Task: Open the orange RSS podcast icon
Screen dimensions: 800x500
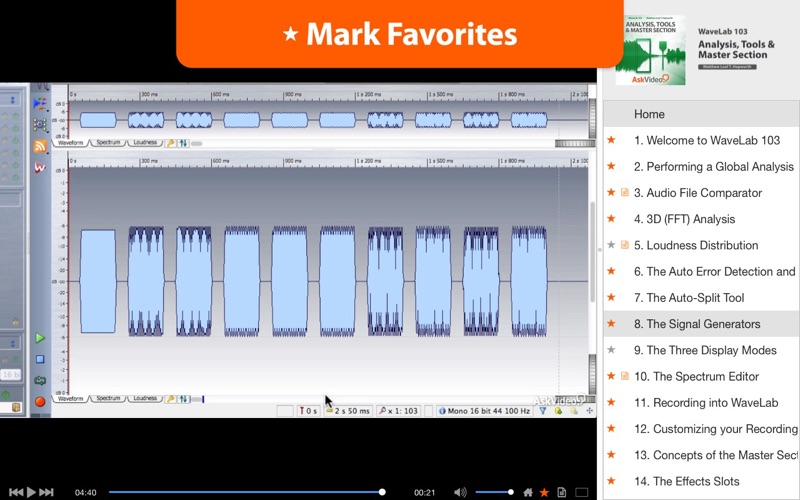Action: coord(40,146)
